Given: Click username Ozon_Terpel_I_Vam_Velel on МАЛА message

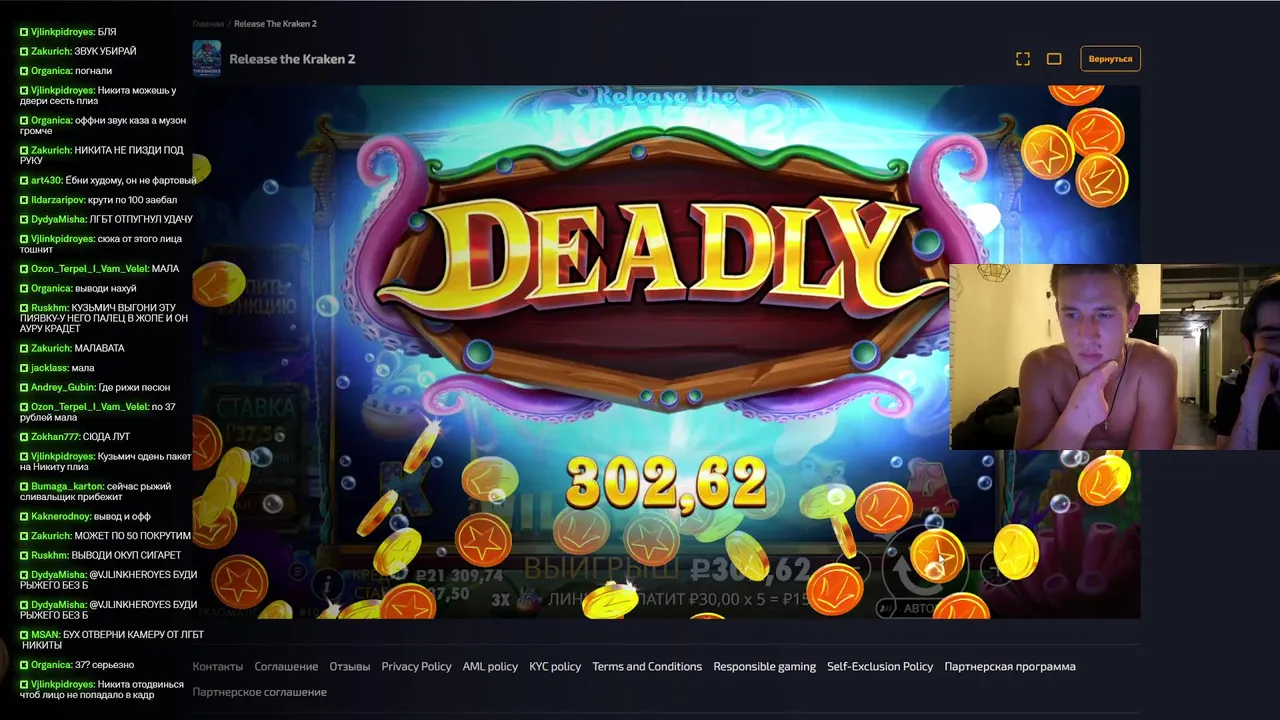Looking at the screenshot, I should pos(89,269).
